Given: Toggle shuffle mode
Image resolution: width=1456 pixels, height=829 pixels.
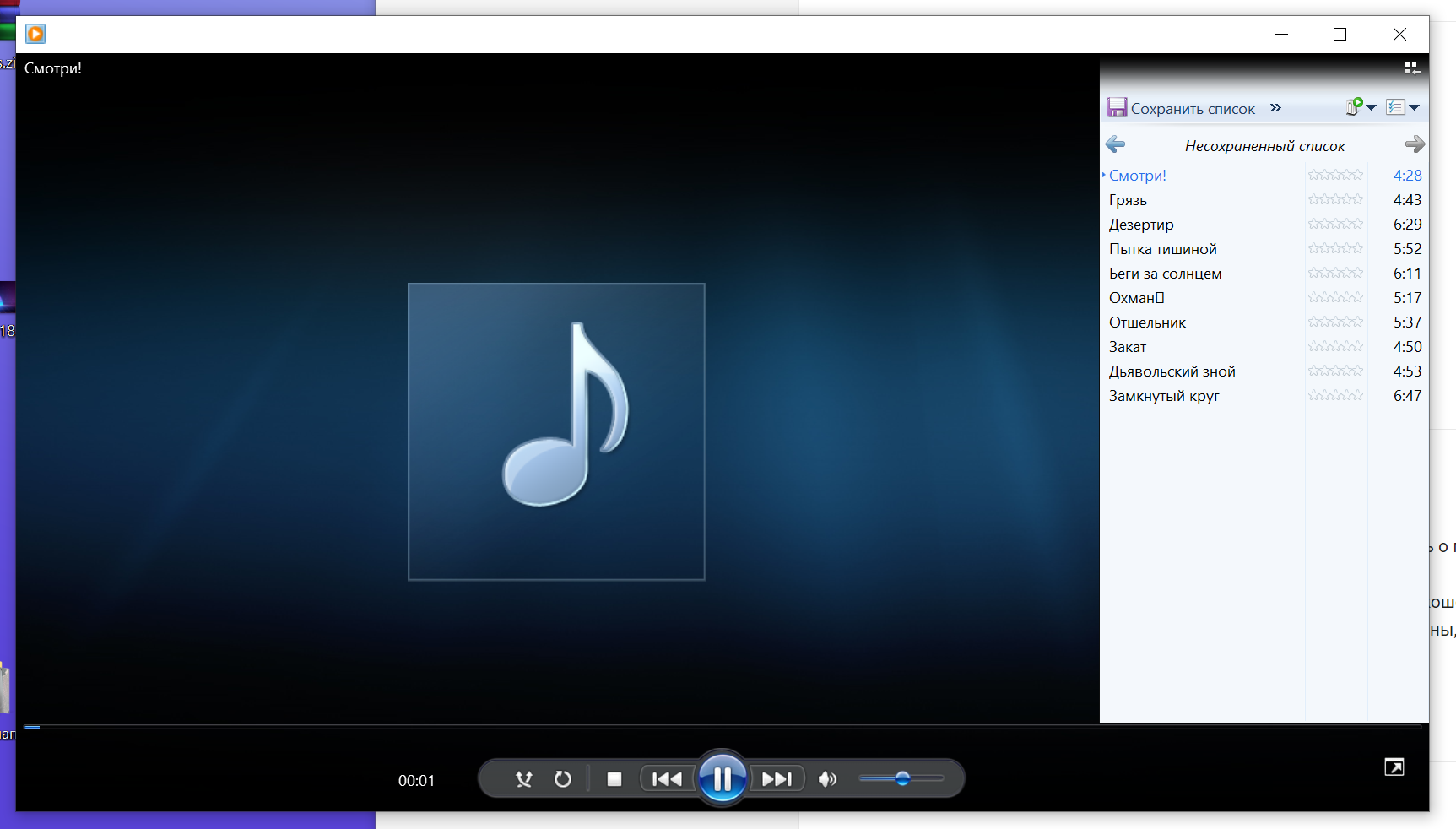Looking at the screenshot, I should [524, 779].
